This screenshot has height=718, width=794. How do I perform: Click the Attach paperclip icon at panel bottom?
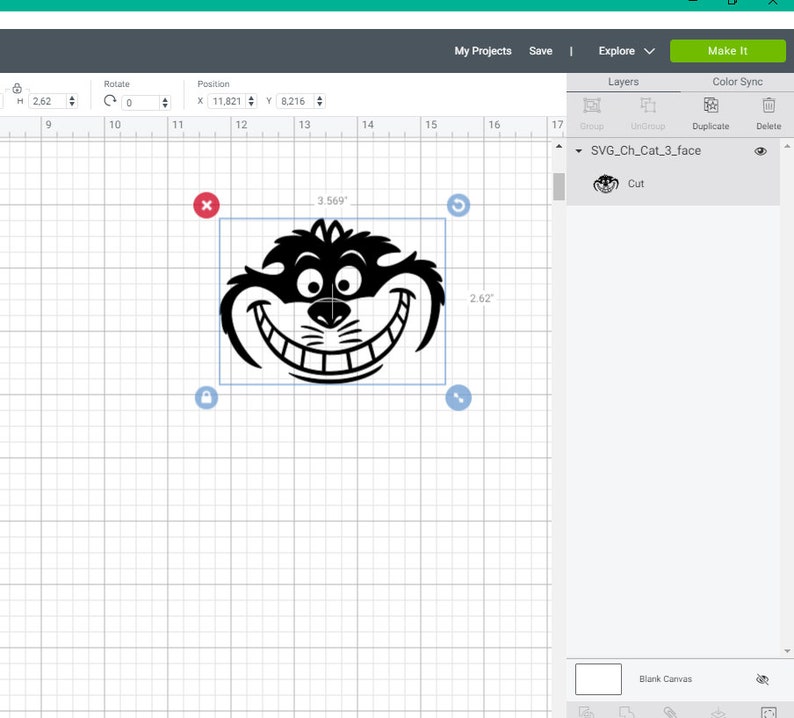tap(670, 712)
